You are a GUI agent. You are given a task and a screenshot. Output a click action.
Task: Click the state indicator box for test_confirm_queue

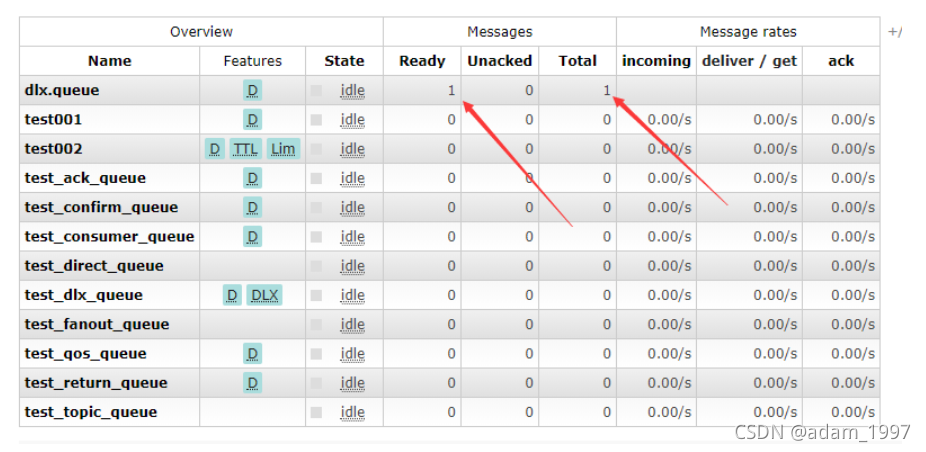(317, 207)
